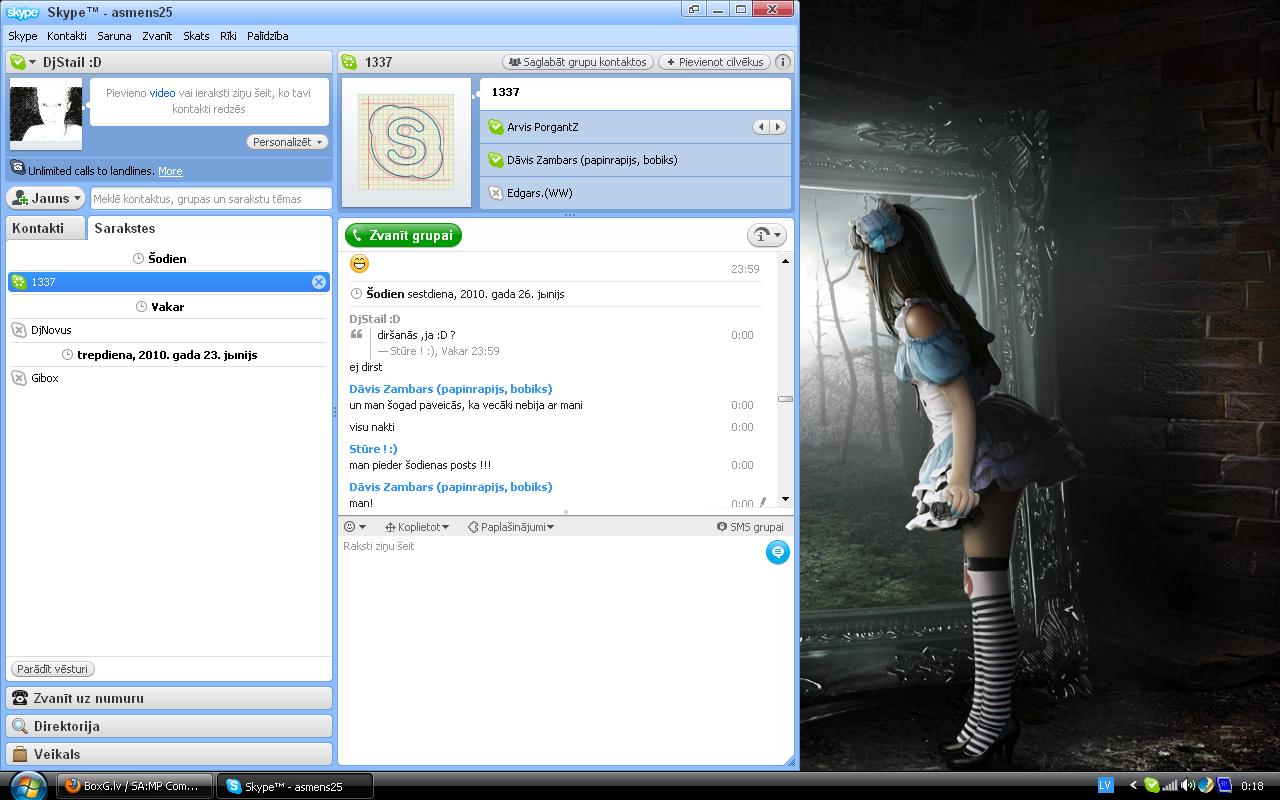Open the Kontakti menu in menu bar
The image size is (1280, 800).
click(x=67, y=36)
